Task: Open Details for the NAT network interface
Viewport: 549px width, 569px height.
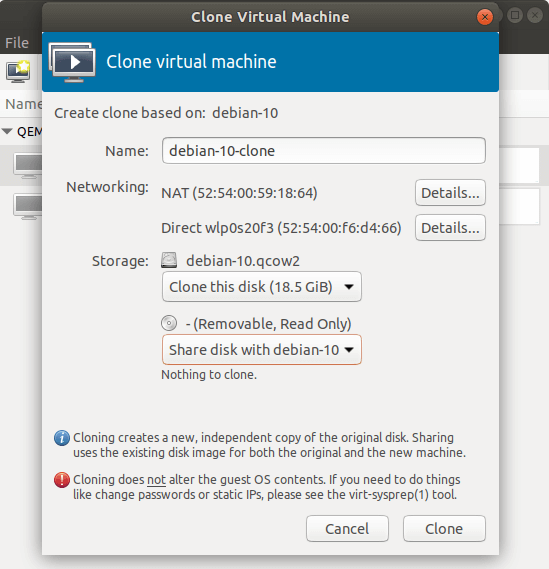Action: pyautogui.click(x=450, y=193)
